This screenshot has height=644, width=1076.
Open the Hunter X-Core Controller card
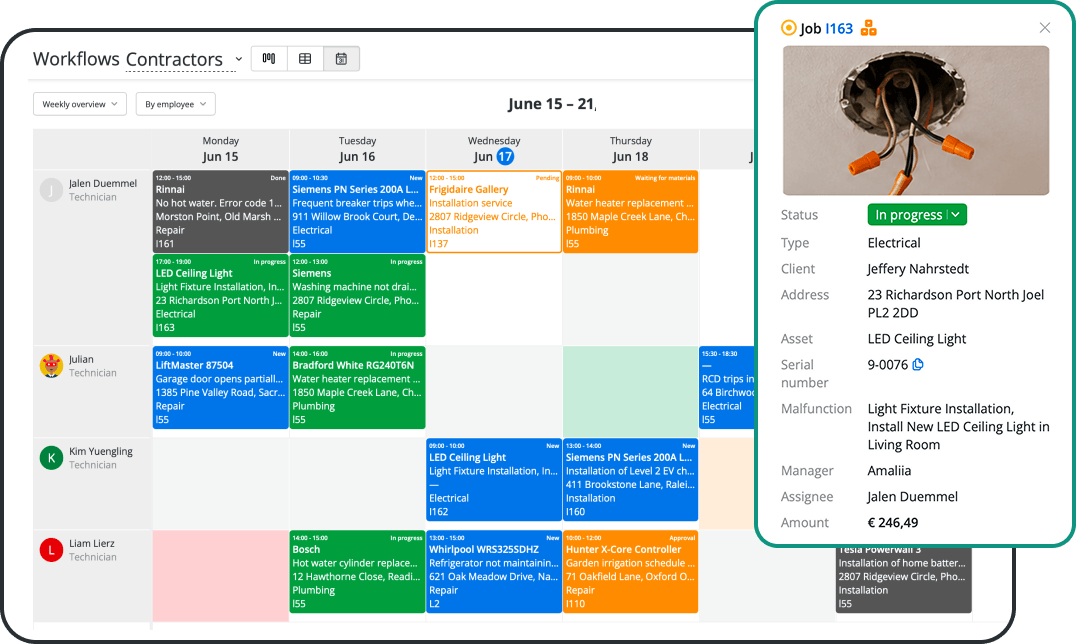[631, 571]
